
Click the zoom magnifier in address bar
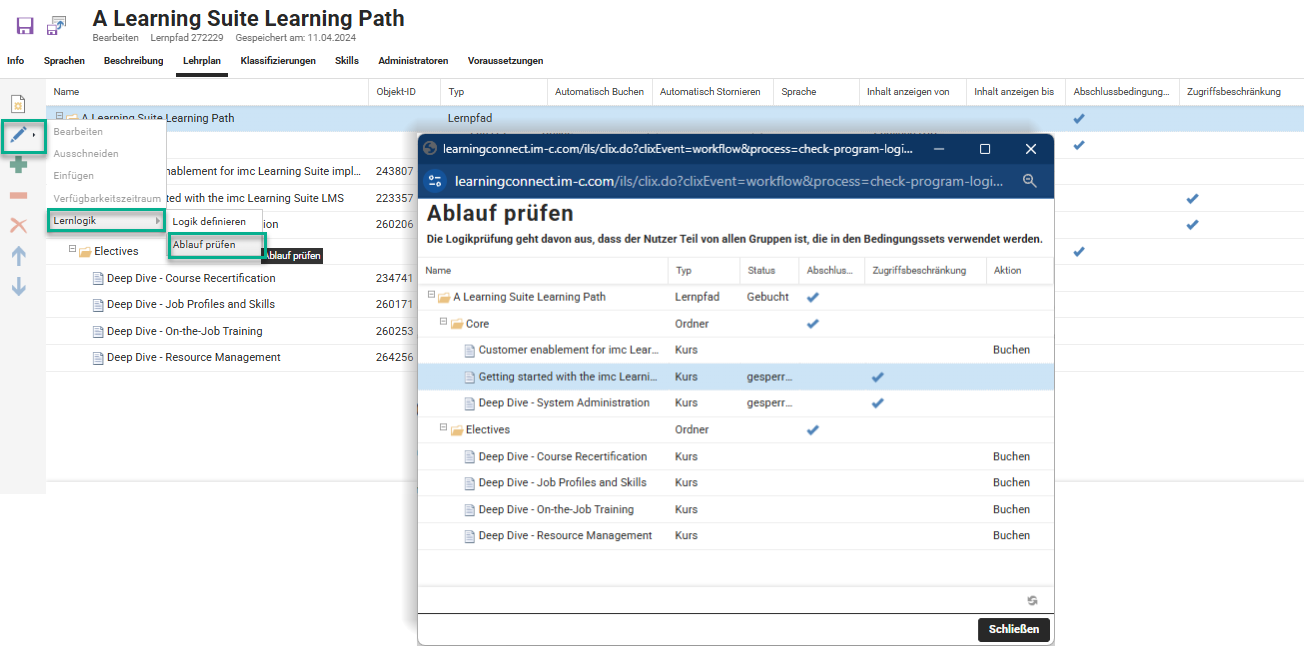[x=1030, y=181]
